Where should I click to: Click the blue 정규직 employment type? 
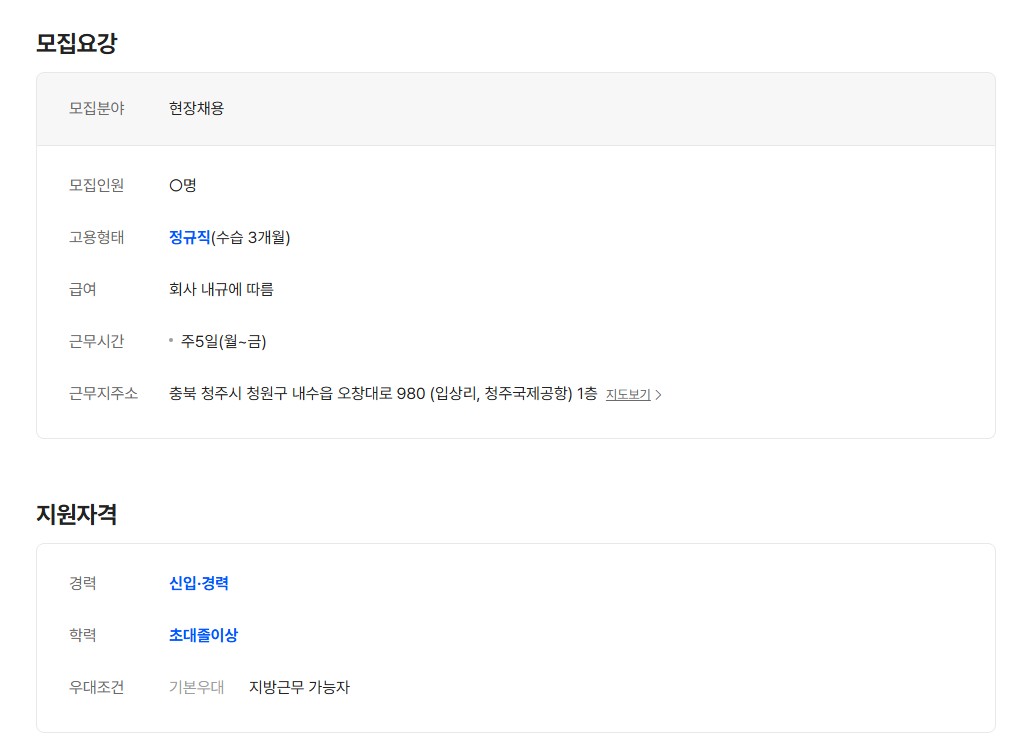coord(189,237)
